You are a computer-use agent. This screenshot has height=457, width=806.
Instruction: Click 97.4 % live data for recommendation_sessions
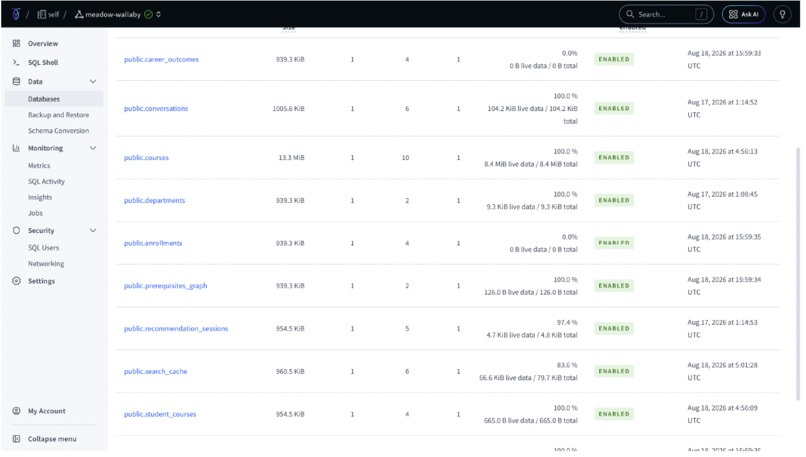tap(567, 322)
